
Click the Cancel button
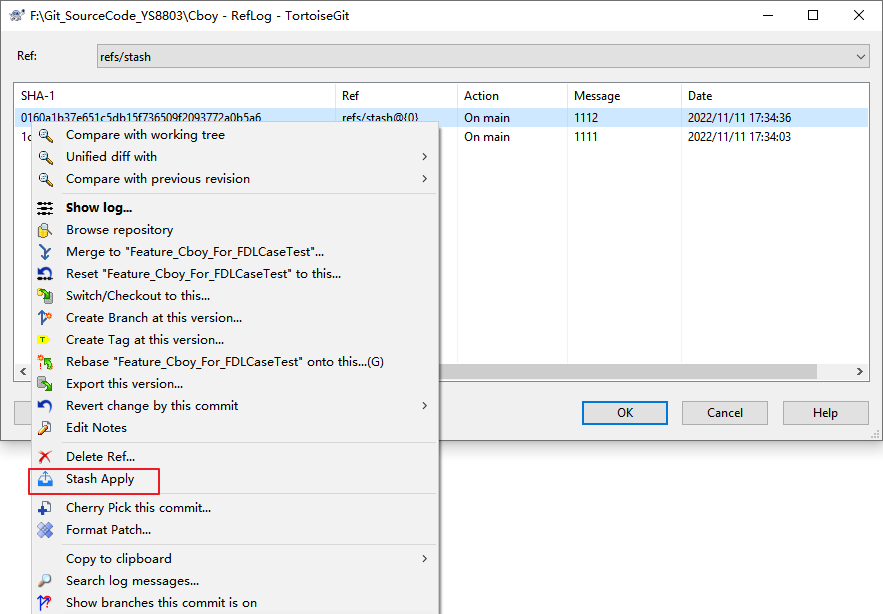coord(725,413)
